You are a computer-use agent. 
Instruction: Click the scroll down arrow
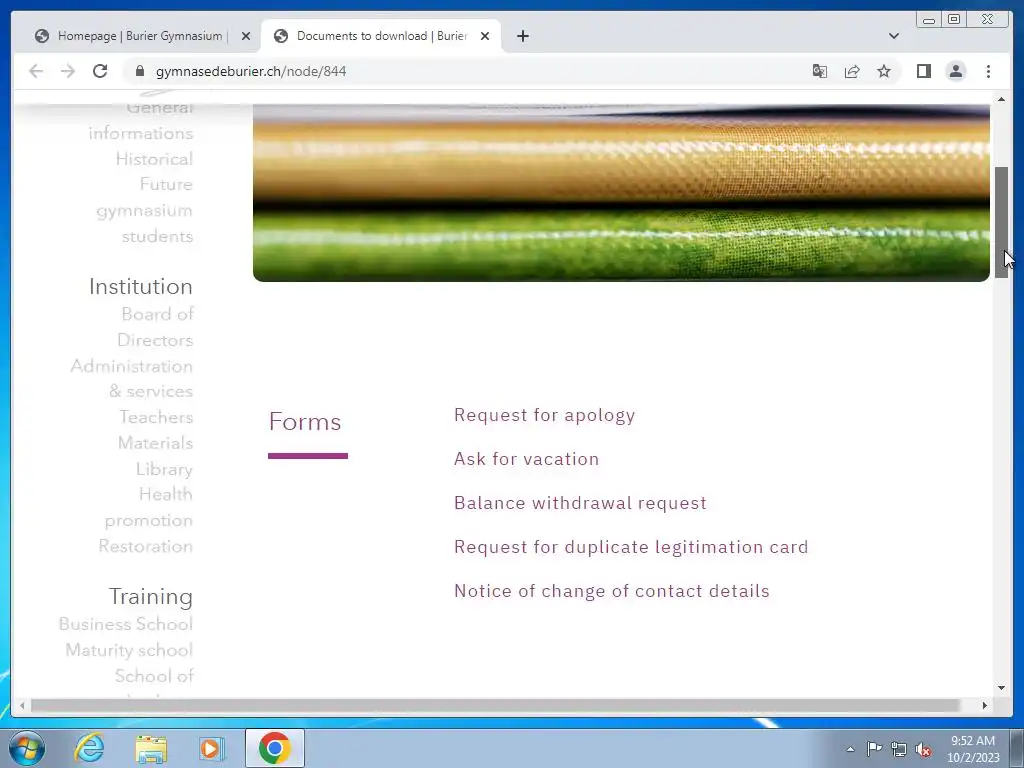[1001, 688]
